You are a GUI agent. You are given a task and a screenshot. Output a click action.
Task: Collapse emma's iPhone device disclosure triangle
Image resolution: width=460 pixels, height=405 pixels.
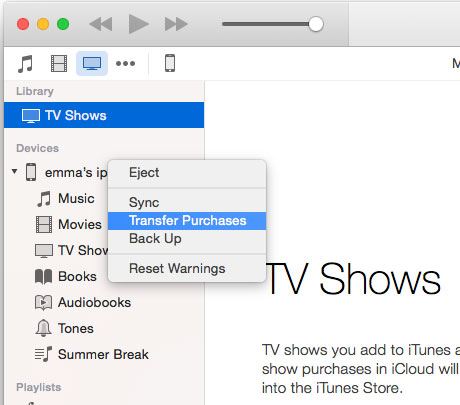tap(14, 172)
